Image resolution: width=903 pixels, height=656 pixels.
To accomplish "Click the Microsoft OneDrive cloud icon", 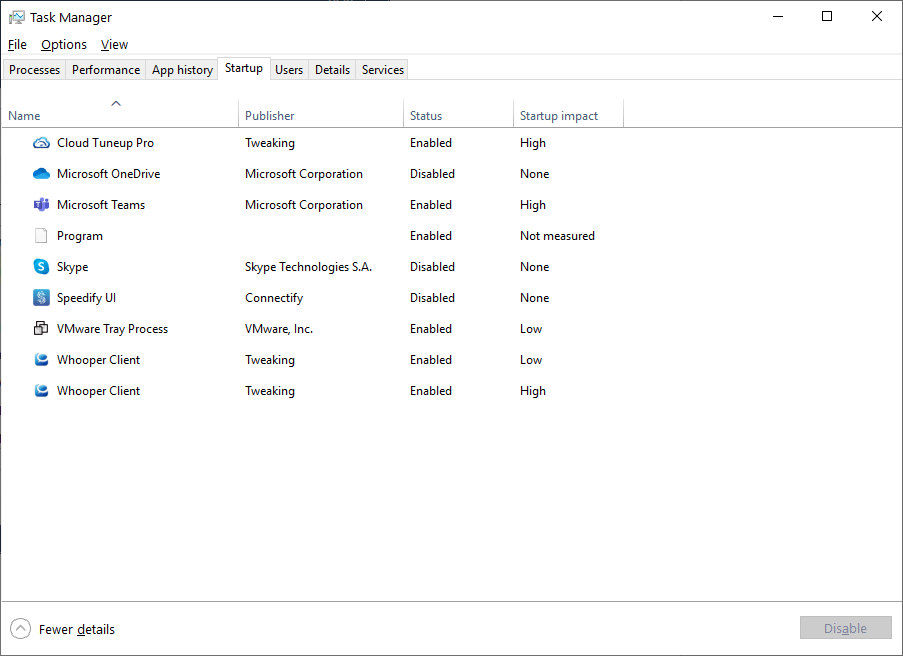I will point(41,173).
